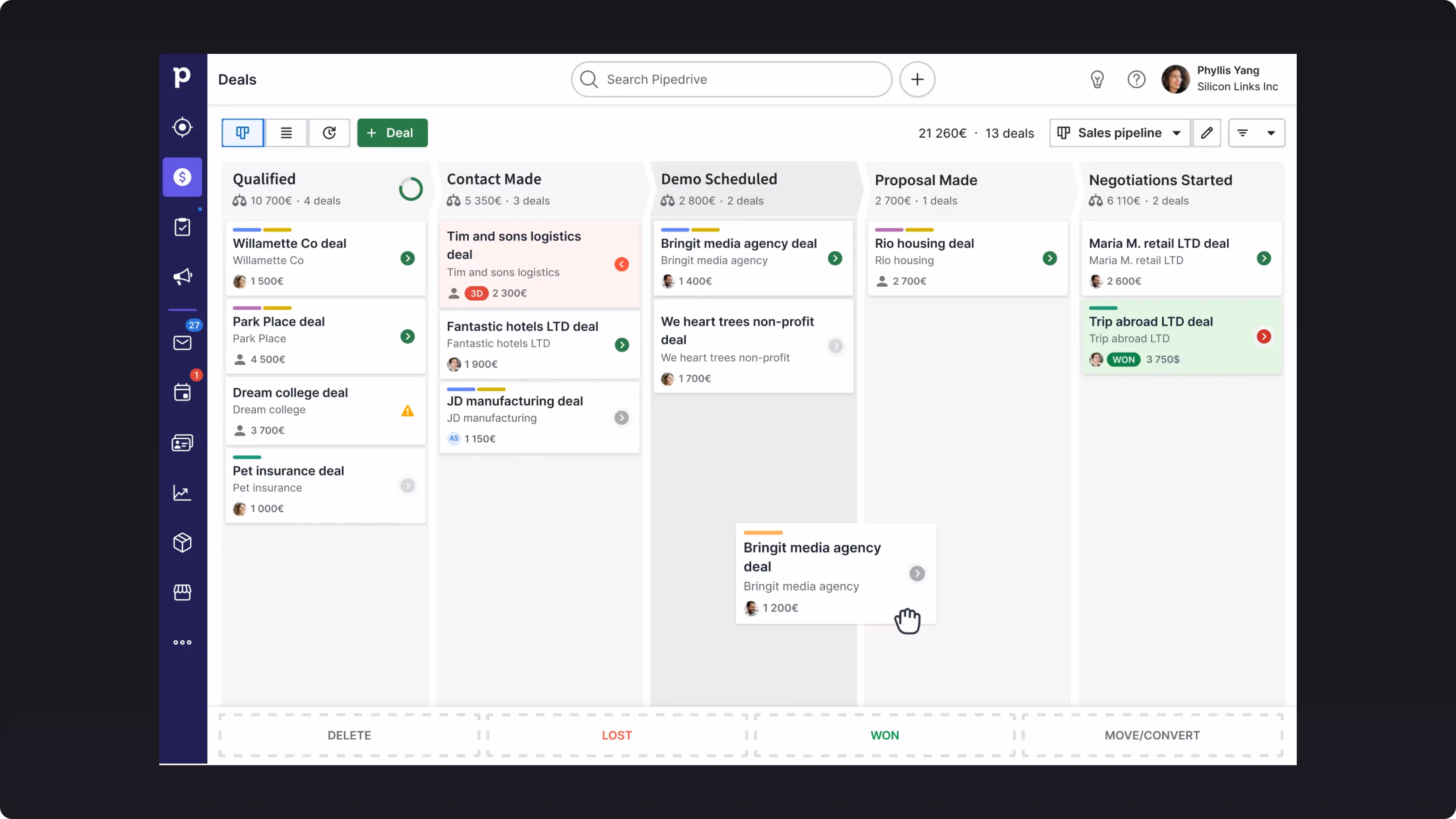Click Phyllis Yang profile photo

click(x=1176, y=79)
